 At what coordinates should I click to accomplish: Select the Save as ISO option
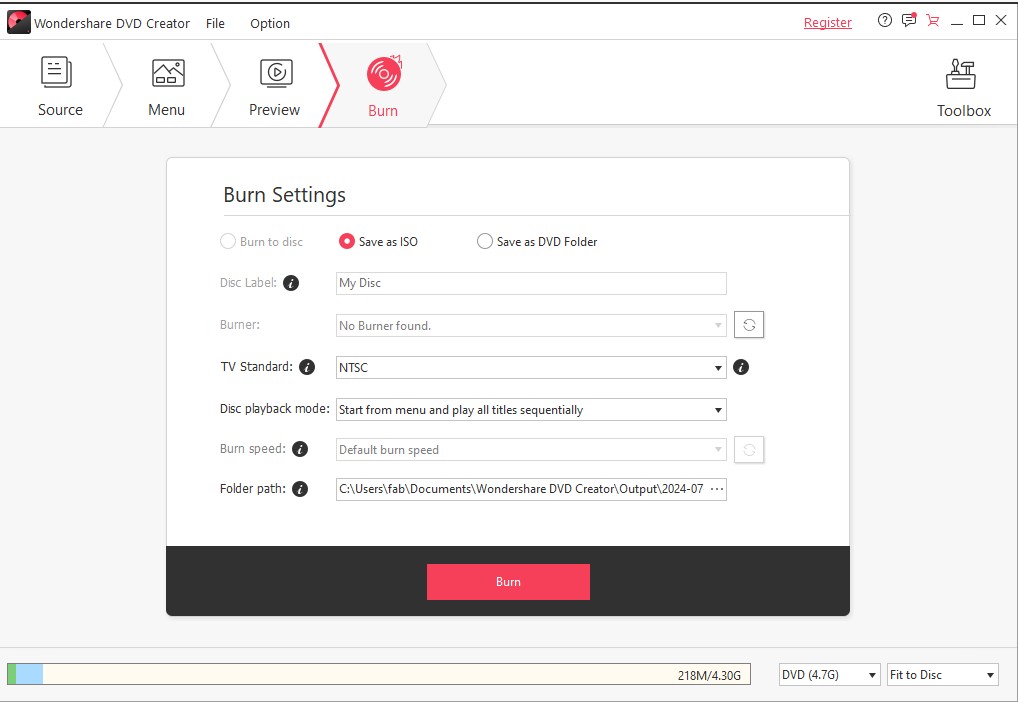pos(346,241)
